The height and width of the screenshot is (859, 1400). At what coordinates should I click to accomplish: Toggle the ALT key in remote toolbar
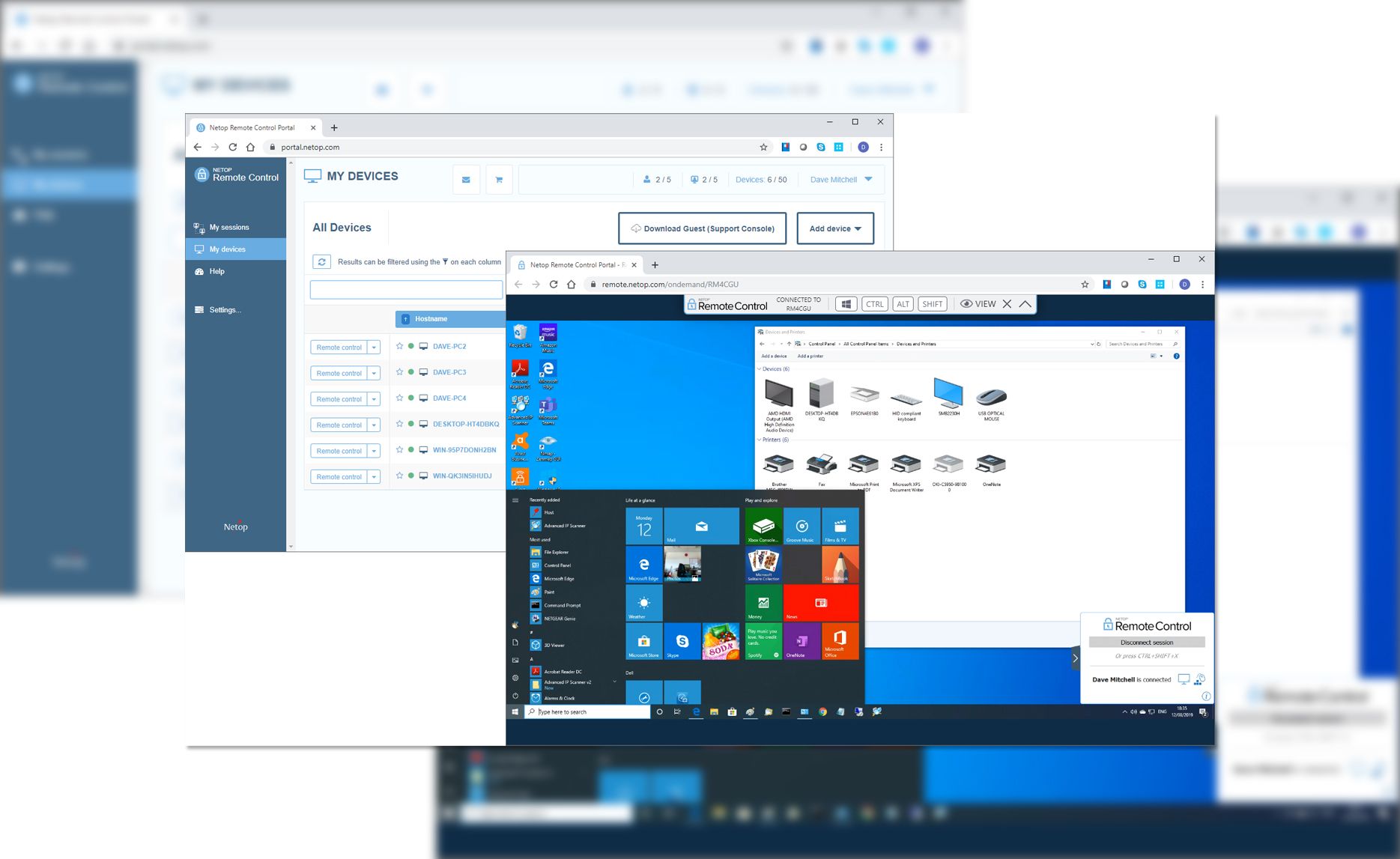[903, 304]
